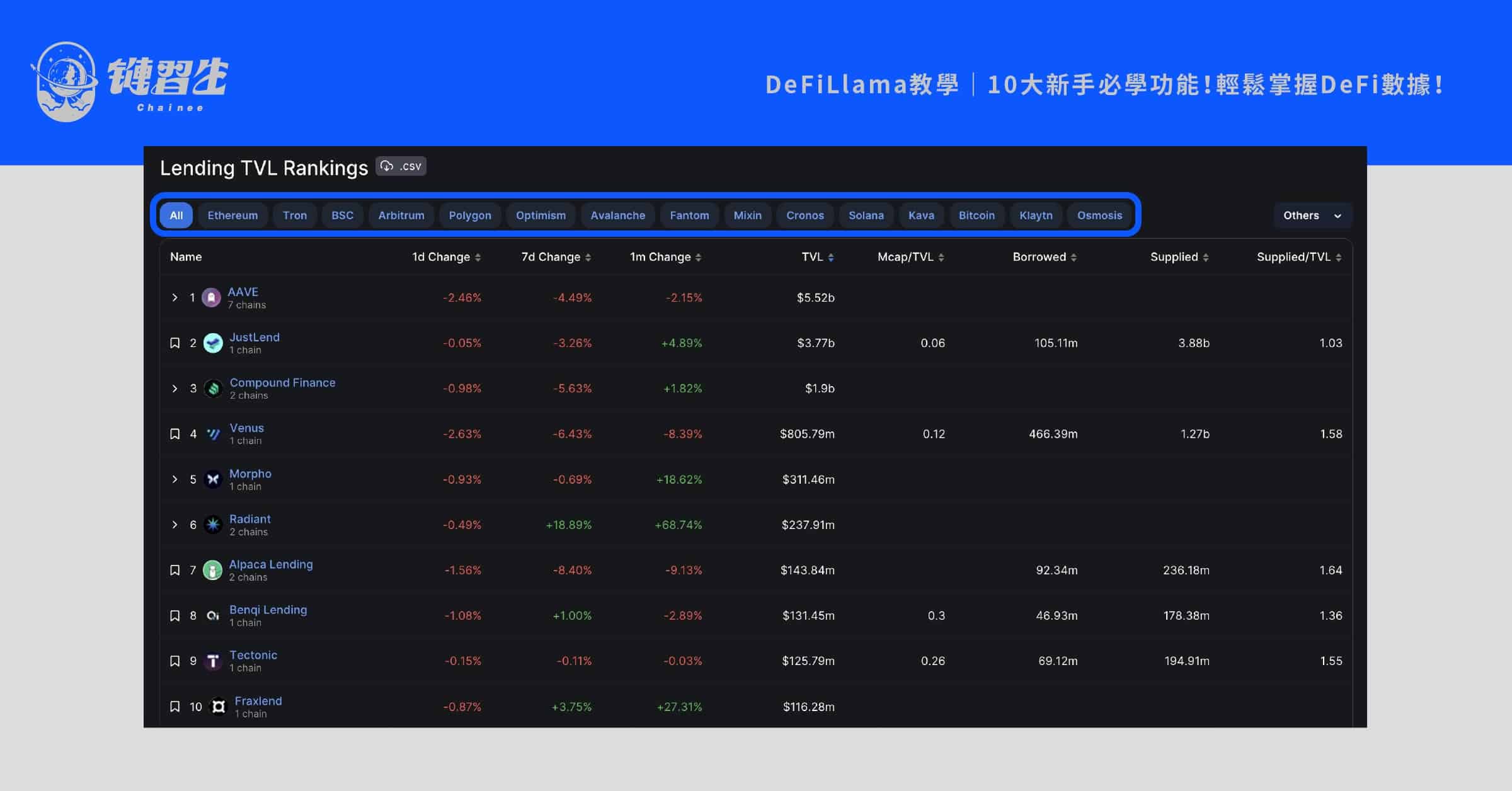
Task: Filter rankings by Optimism chain
Action: tap(541, 215)
